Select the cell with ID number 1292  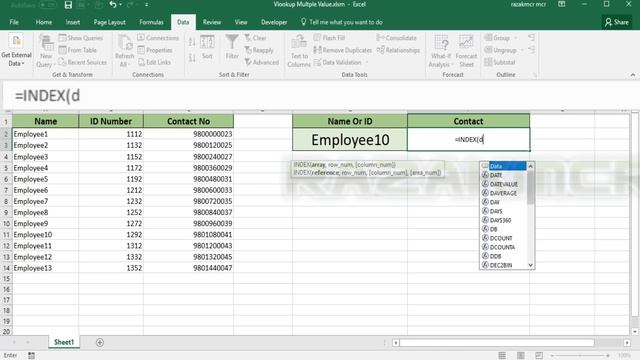pos(111,235)
